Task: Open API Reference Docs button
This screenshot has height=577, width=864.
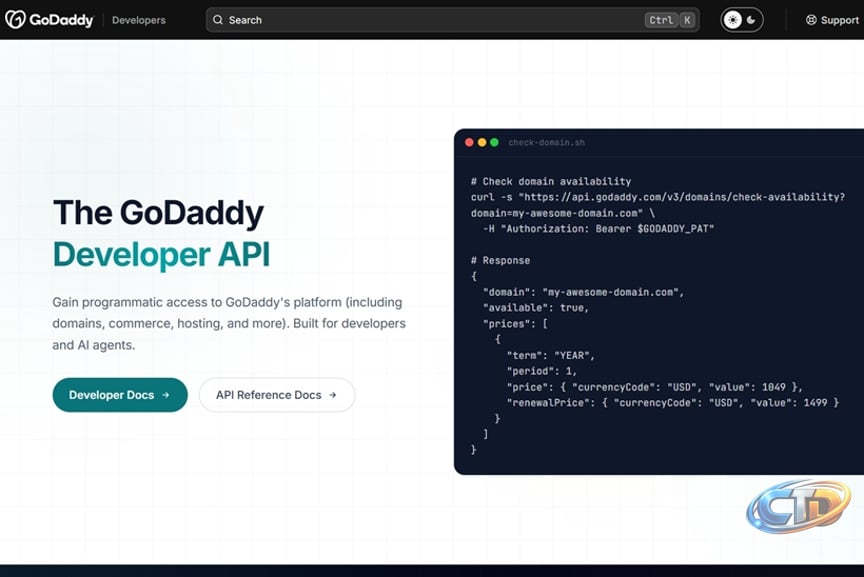Action: [277, 395]
